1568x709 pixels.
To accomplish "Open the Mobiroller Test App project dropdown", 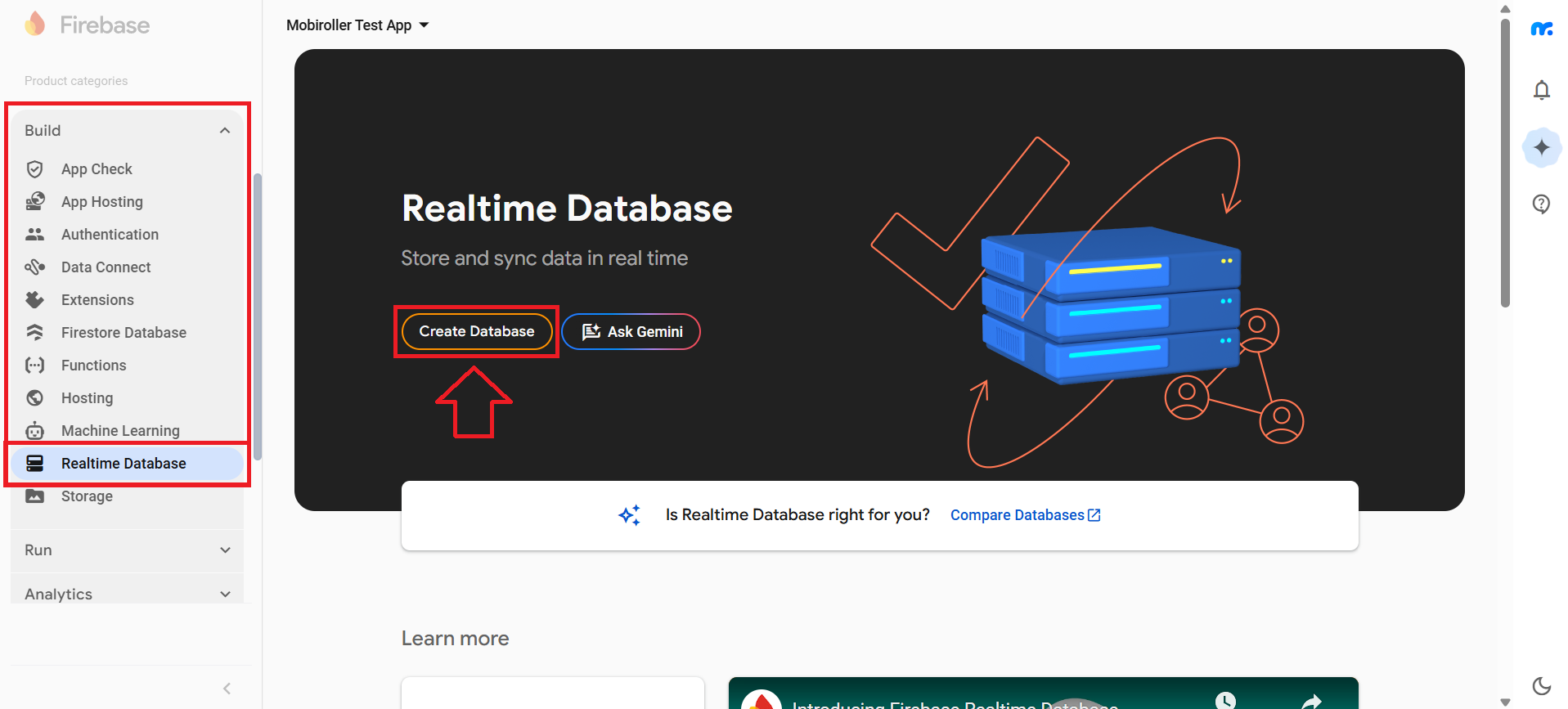I will [357, 25].
